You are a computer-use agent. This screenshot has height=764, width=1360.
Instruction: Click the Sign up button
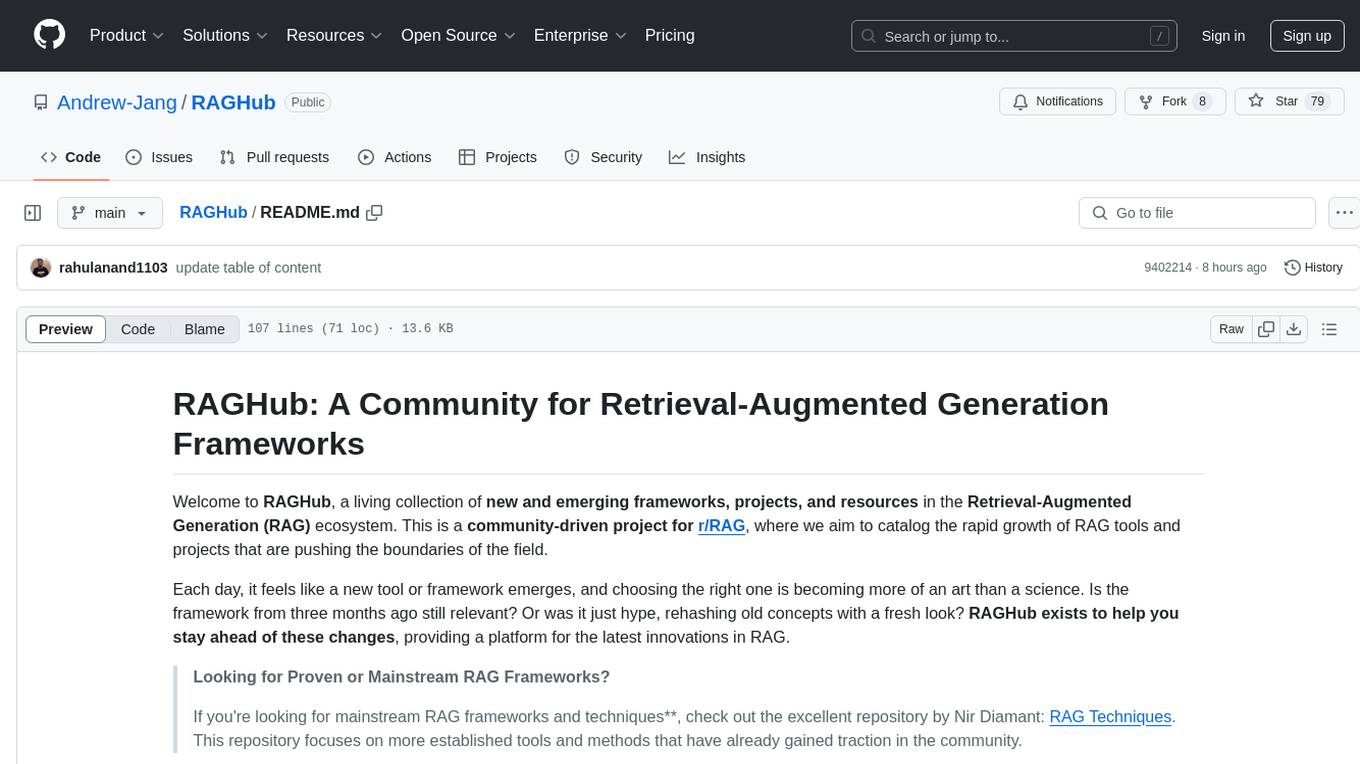(1307, 36)
